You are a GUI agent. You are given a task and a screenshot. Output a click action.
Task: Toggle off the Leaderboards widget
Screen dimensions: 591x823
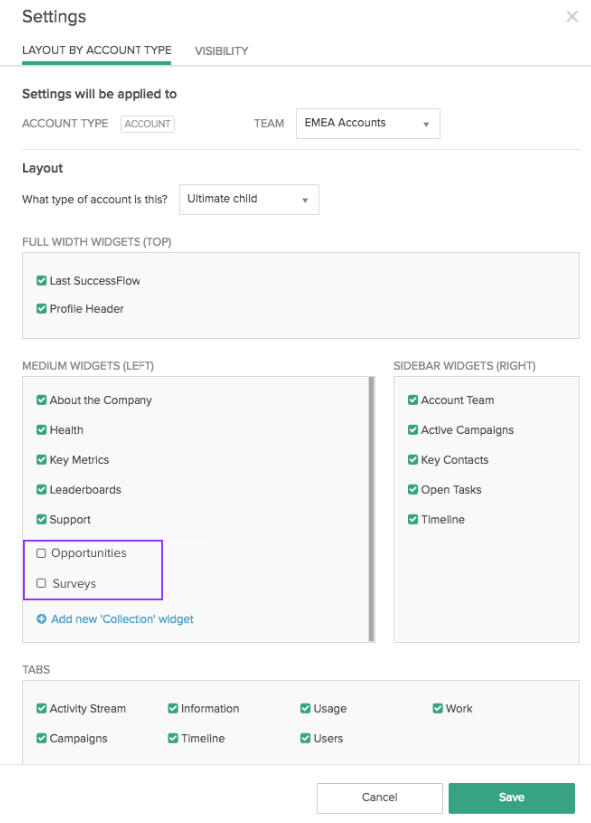41,490
